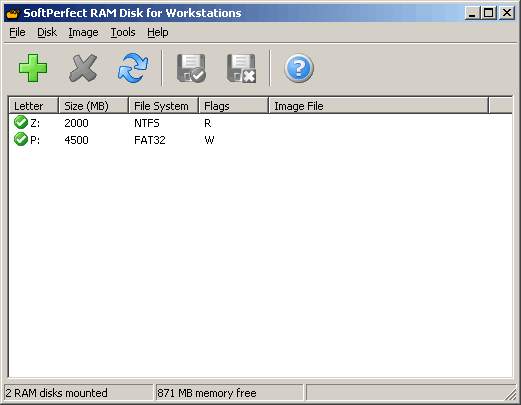Click the Image File column header

[379, 106]
